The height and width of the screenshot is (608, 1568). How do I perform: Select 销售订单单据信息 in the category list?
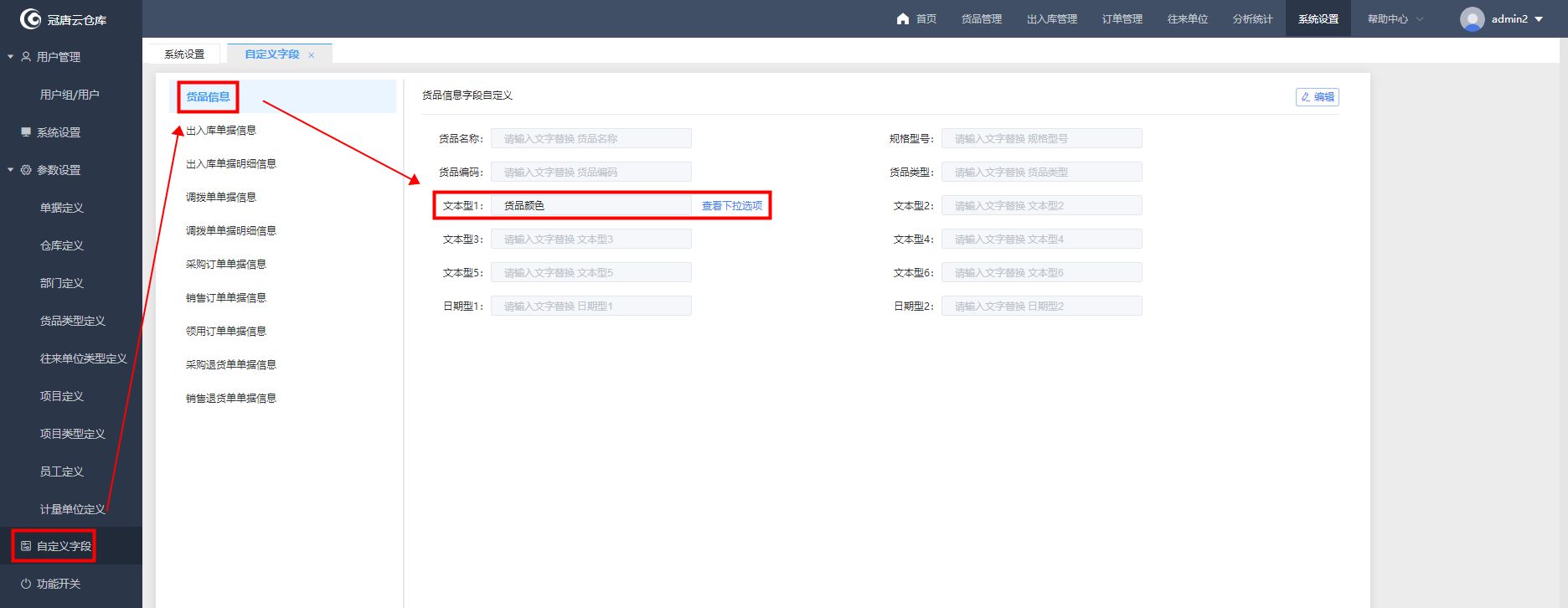tap(226, 298)
